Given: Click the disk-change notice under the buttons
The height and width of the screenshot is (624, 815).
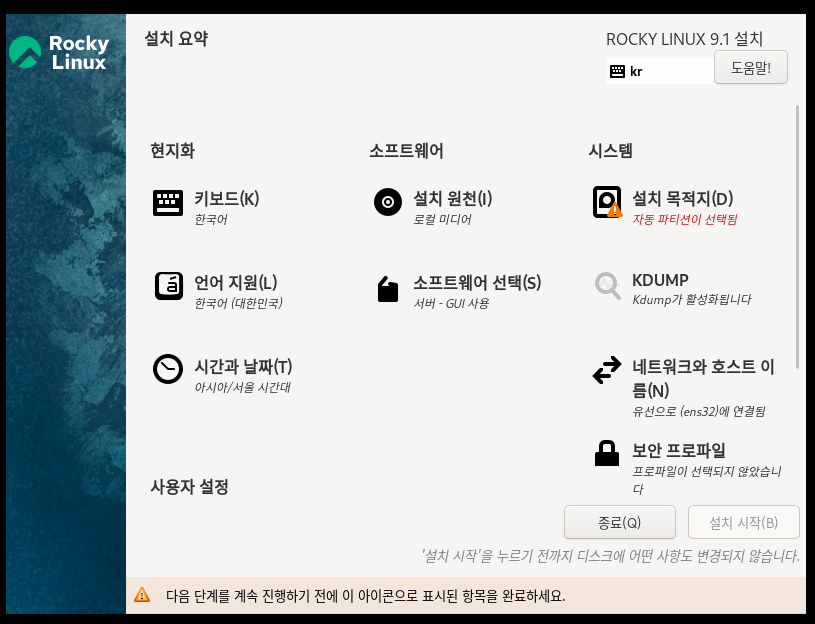Looking at the screenshot, I should coord(610,555).
